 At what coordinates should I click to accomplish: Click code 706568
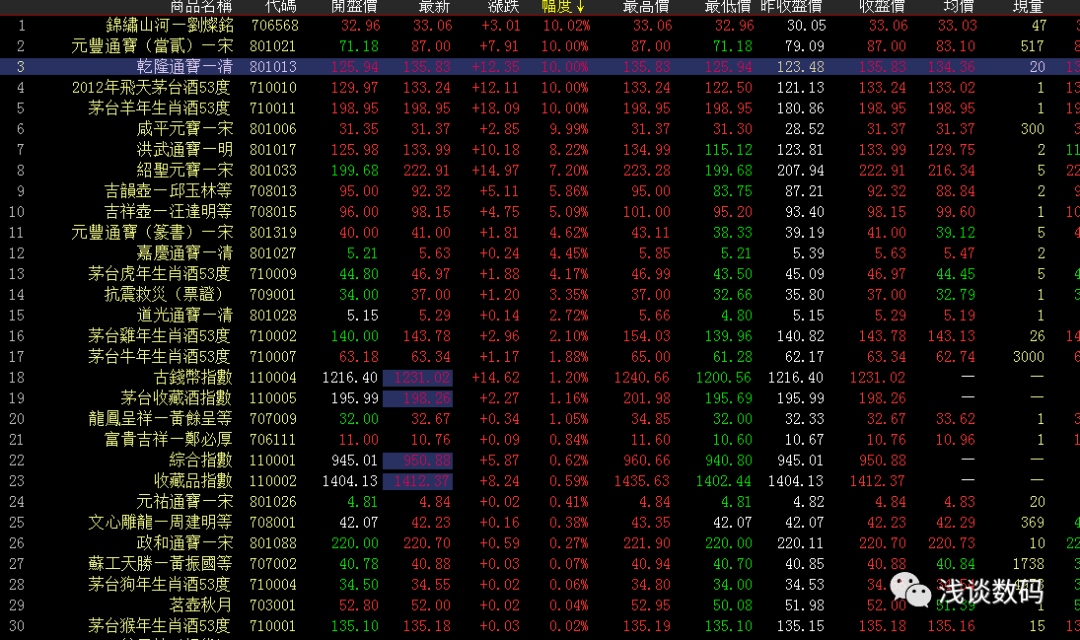274,25
